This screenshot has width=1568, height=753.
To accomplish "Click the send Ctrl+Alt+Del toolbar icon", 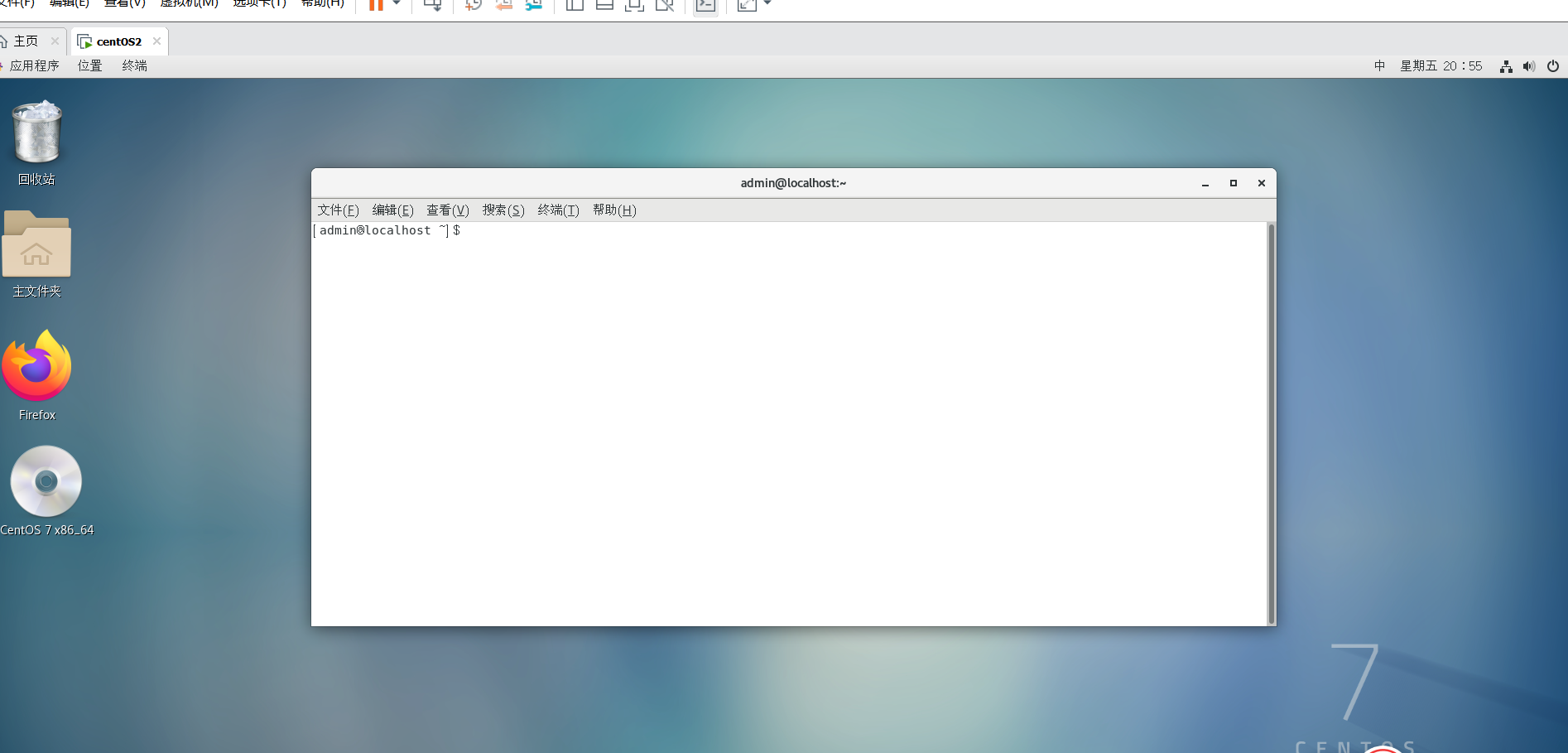I will coord(433,4).
